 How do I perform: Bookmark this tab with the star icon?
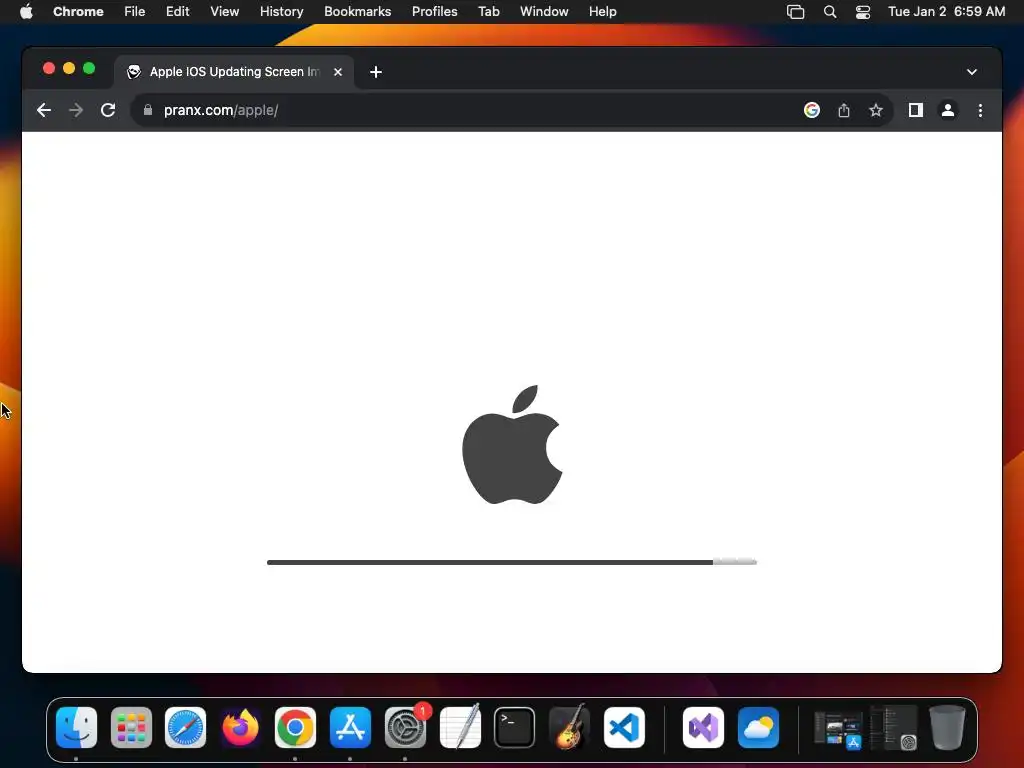[876, 110]
